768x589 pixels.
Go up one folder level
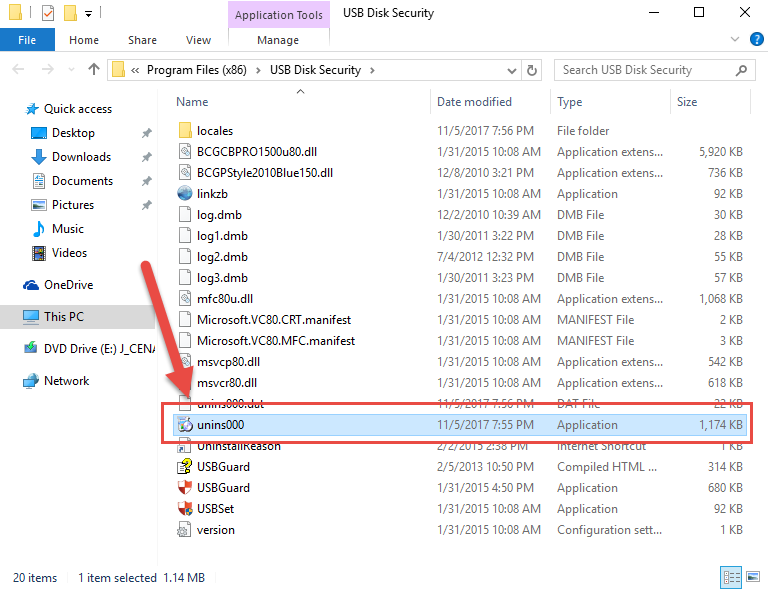coord(94,70)
